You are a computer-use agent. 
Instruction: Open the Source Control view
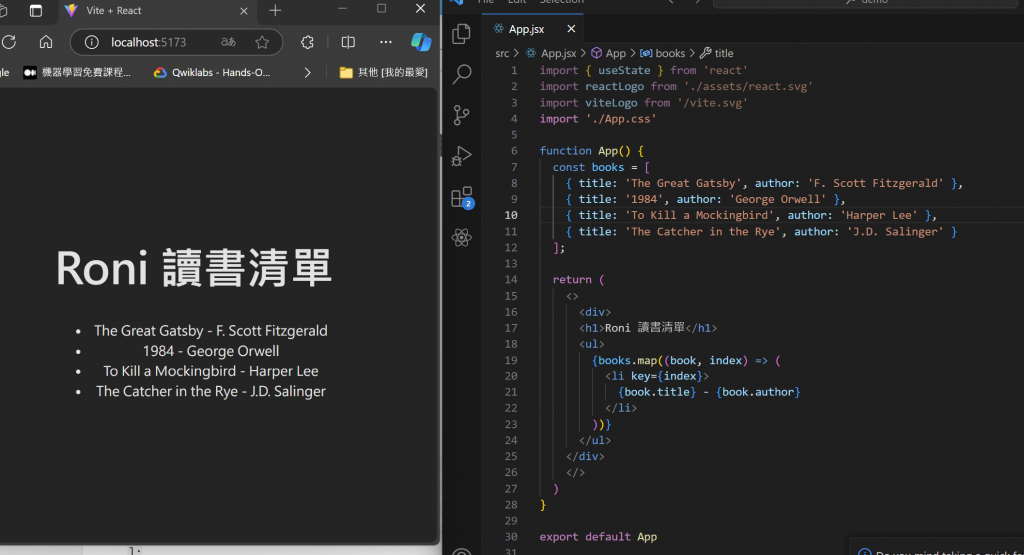462,115
